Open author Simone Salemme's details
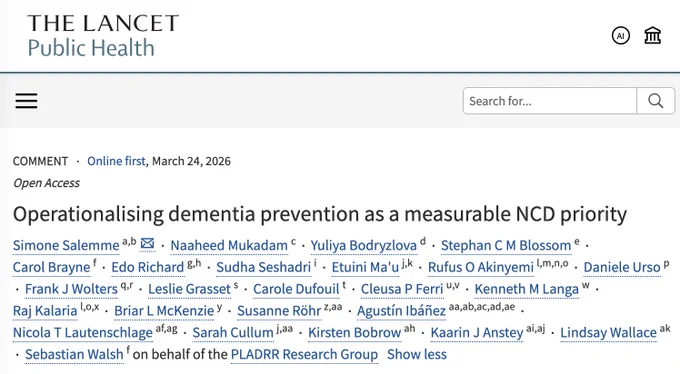The height and width of the screenshot is (374, 680). coord(66,246)
